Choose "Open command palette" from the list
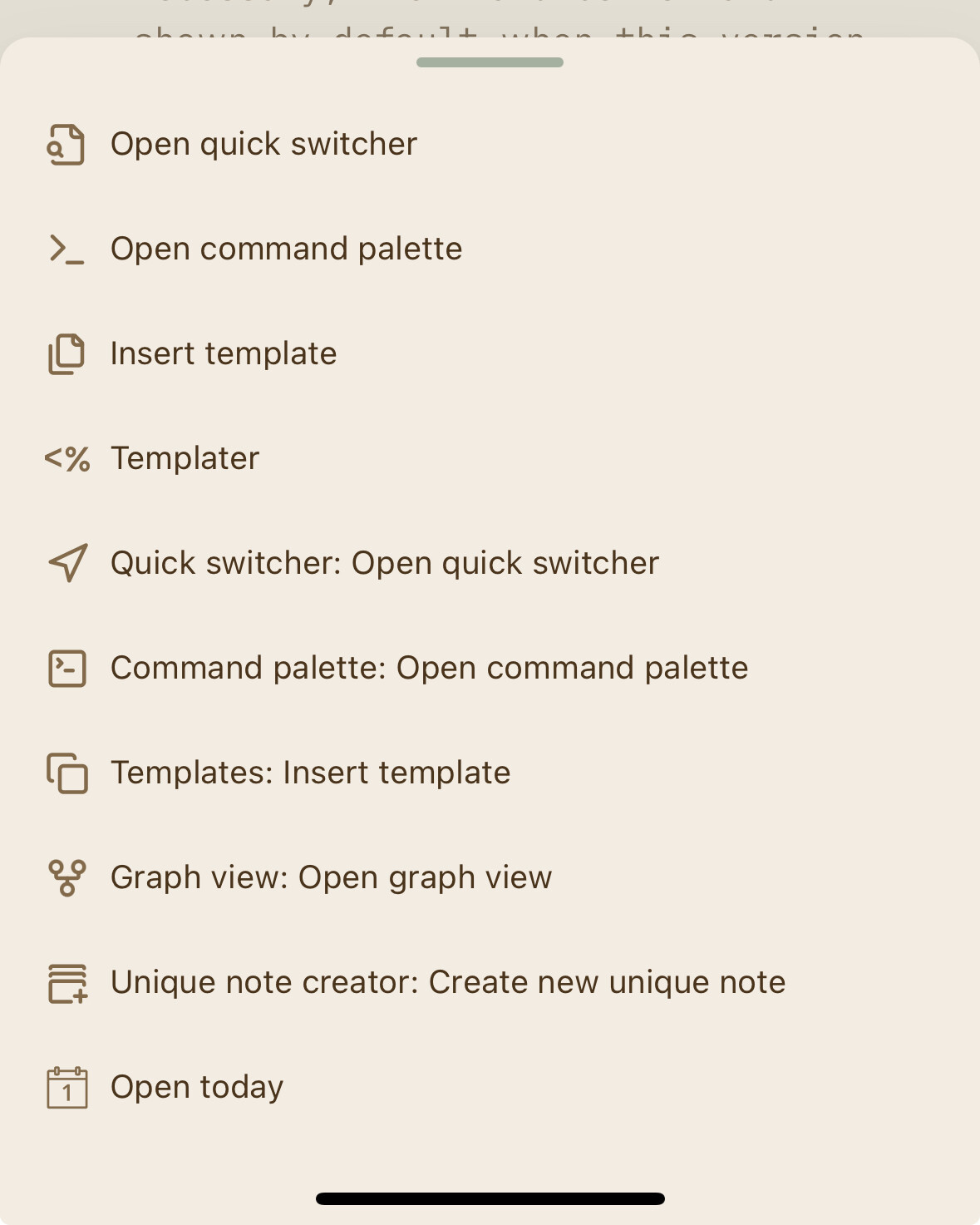Image resolution: width=980 pixels, height=1225 pixels. (x=286, y=249)
